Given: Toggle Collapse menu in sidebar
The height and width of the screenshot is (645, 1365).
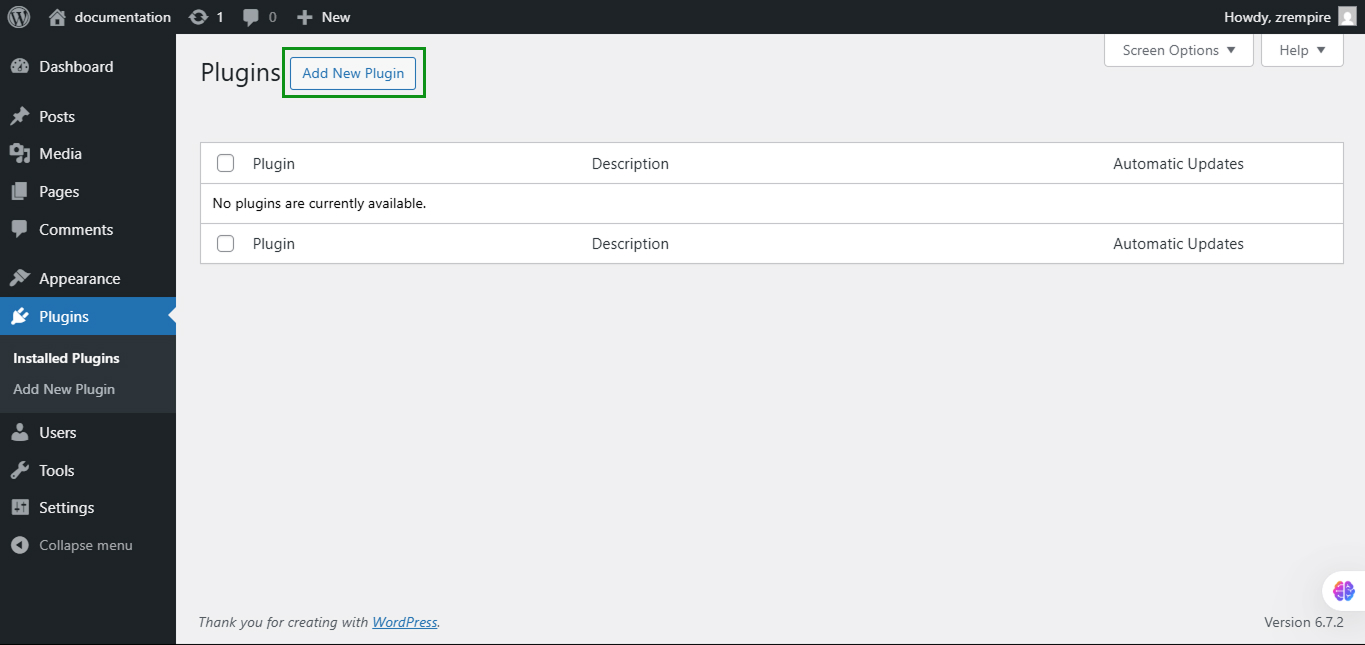Looking at the screenshot, I should 71,545.
